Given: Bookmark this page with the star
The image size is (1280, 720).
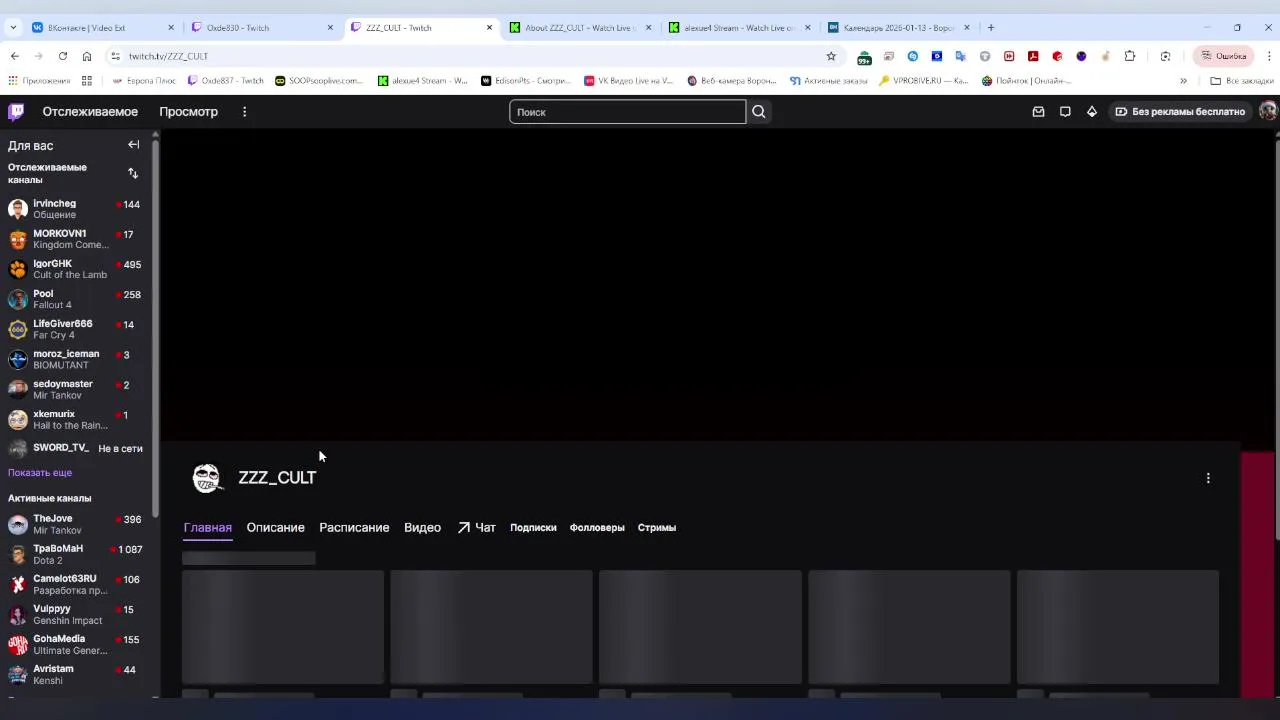Looking at the screenshot, I should [831, 56].
